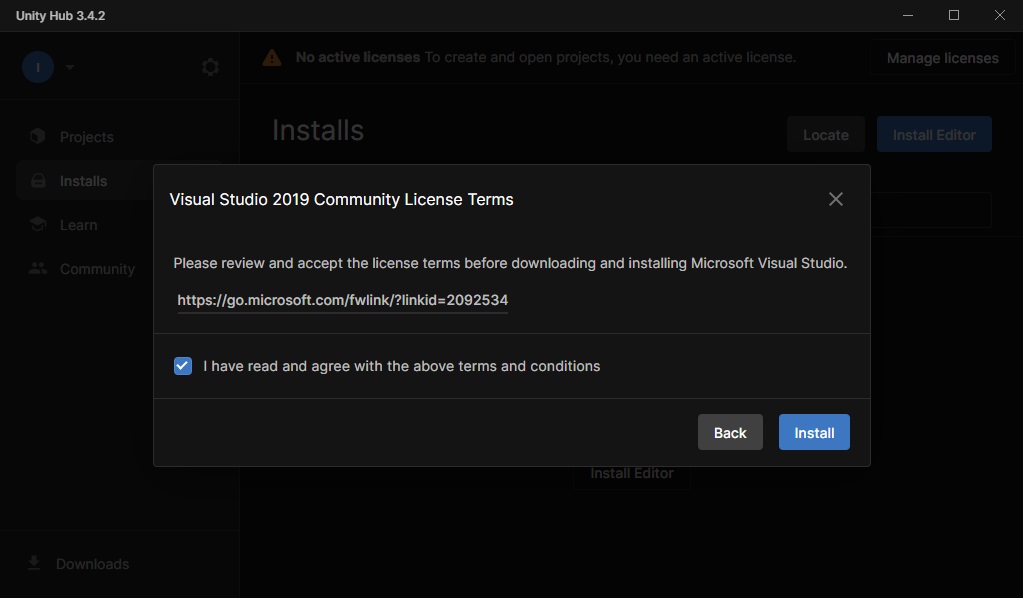This screenshot has width=1023, height=598.
Task: Go Back from license terms dialog
Action: (730, 432)
